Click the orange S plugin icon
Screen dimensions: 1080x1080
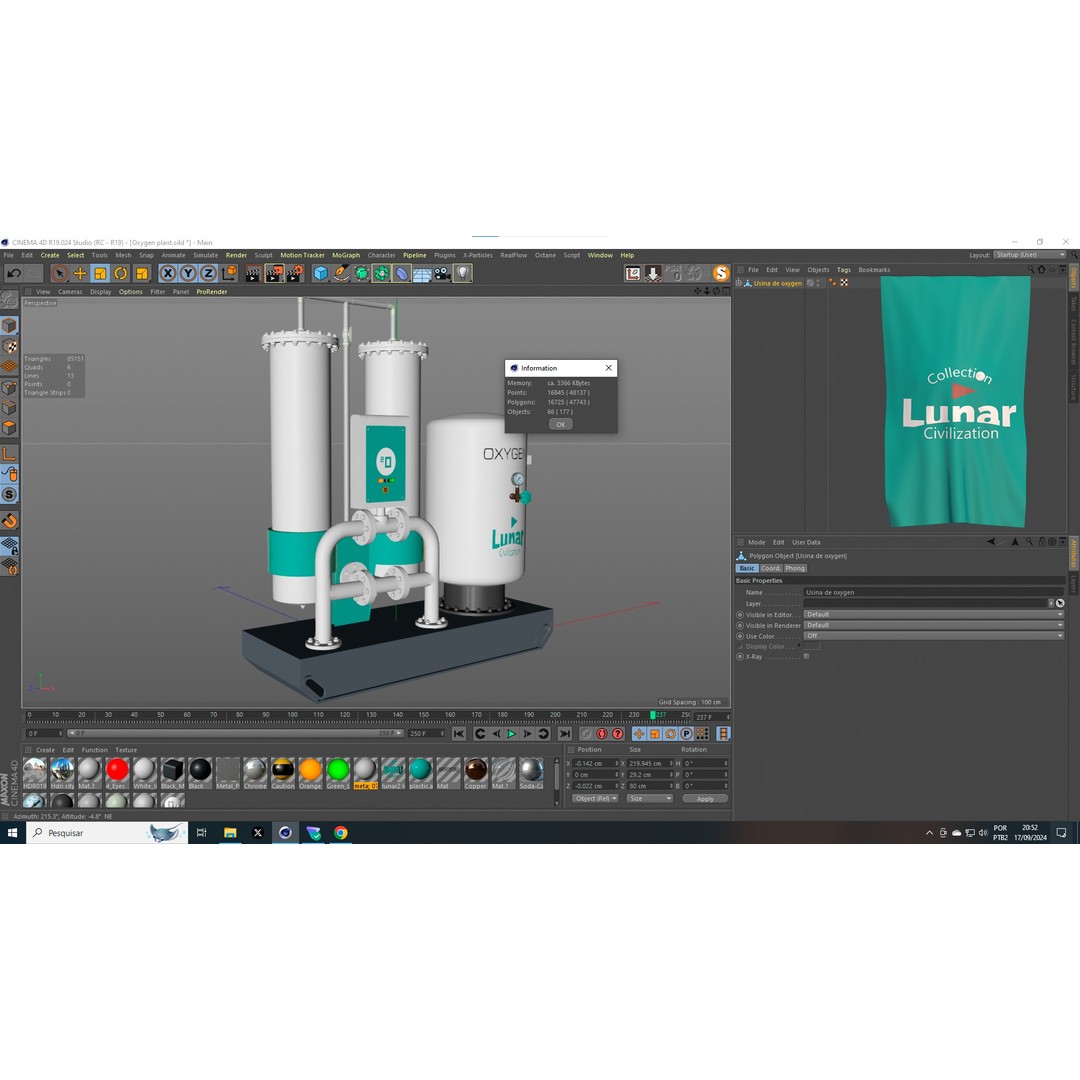[x=720, y=273]
